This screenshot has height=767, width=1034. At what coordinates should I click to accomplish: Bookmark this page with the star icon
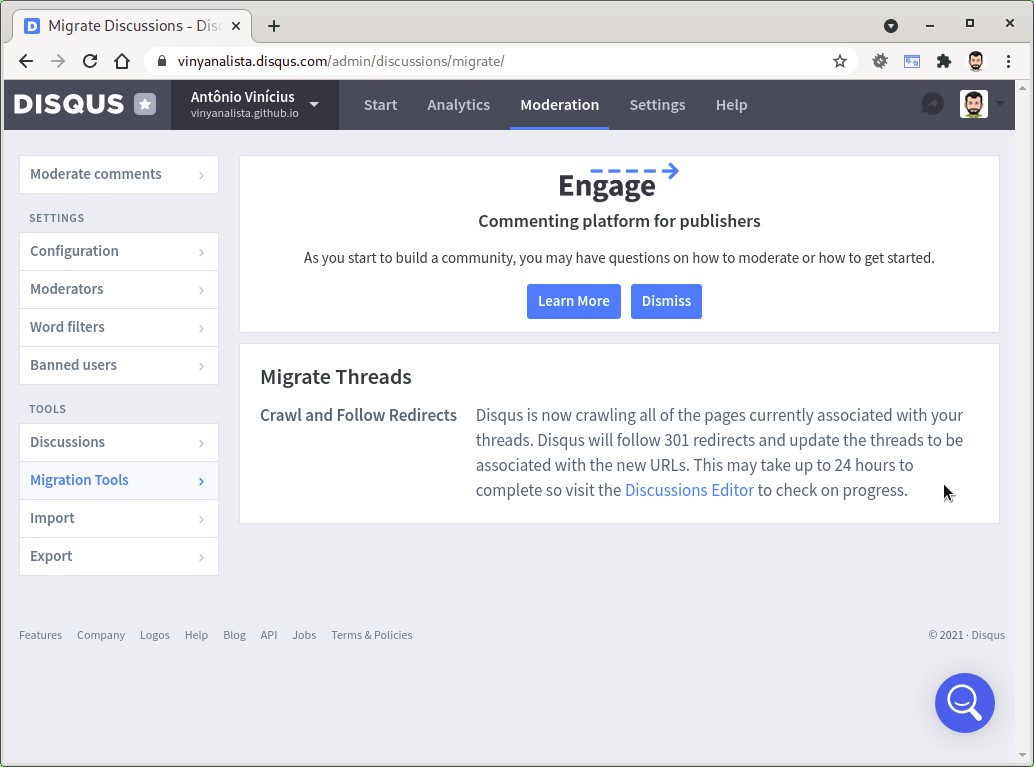[839, 61]
